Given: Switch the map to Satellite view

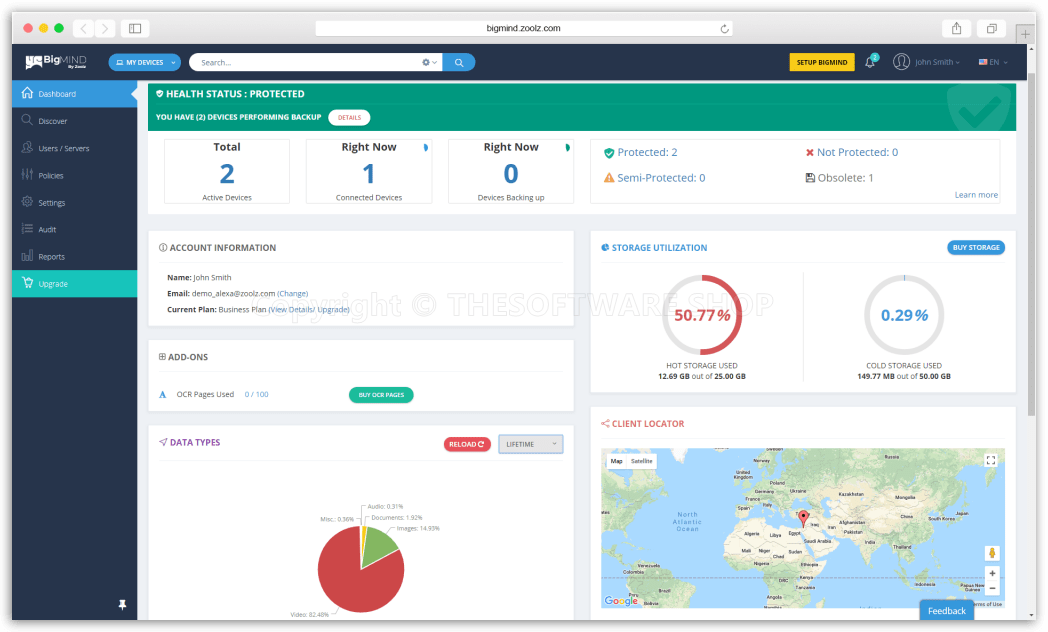Looking at the screenshot, I should coord(640,461).
